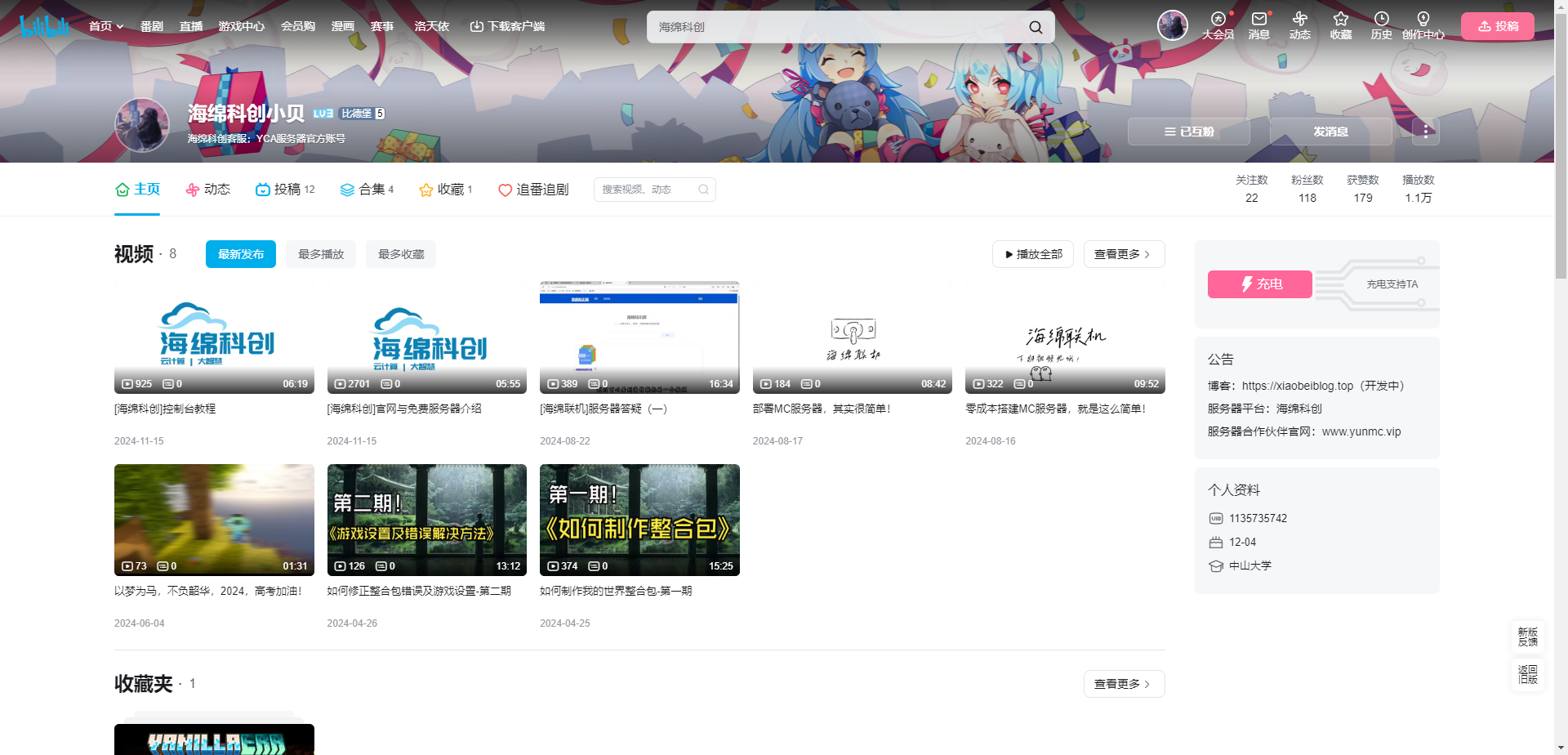This screenshot has width=1568, height=755.
Task: Open the 消息 messages icon
Action: [x=1259, y=25]
